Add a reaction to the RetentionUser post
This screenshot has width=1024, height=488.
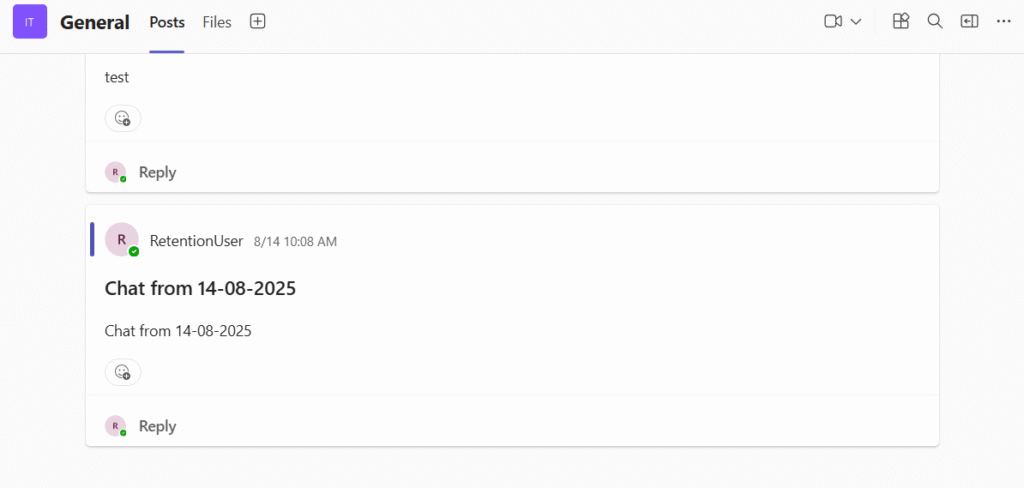(x=123, y=372)
